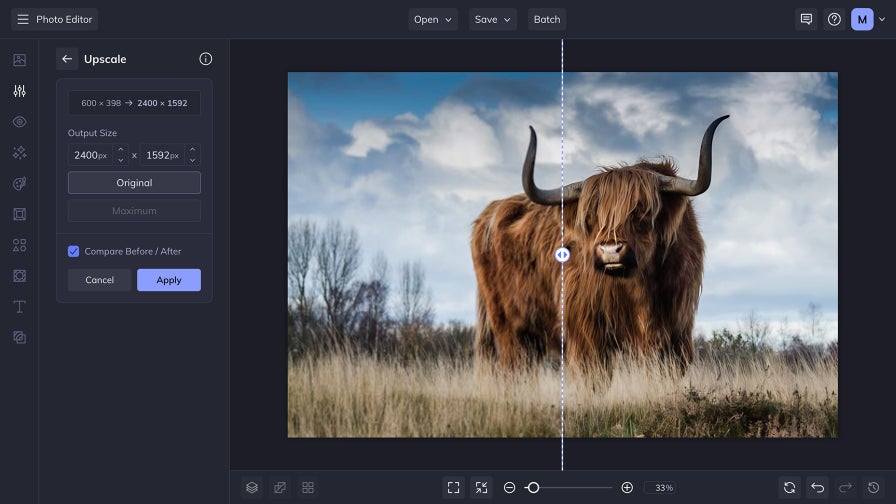Viewport: 896px width, 504px height.
Task: Open the layers panel icon
Action: coord(252,487)
